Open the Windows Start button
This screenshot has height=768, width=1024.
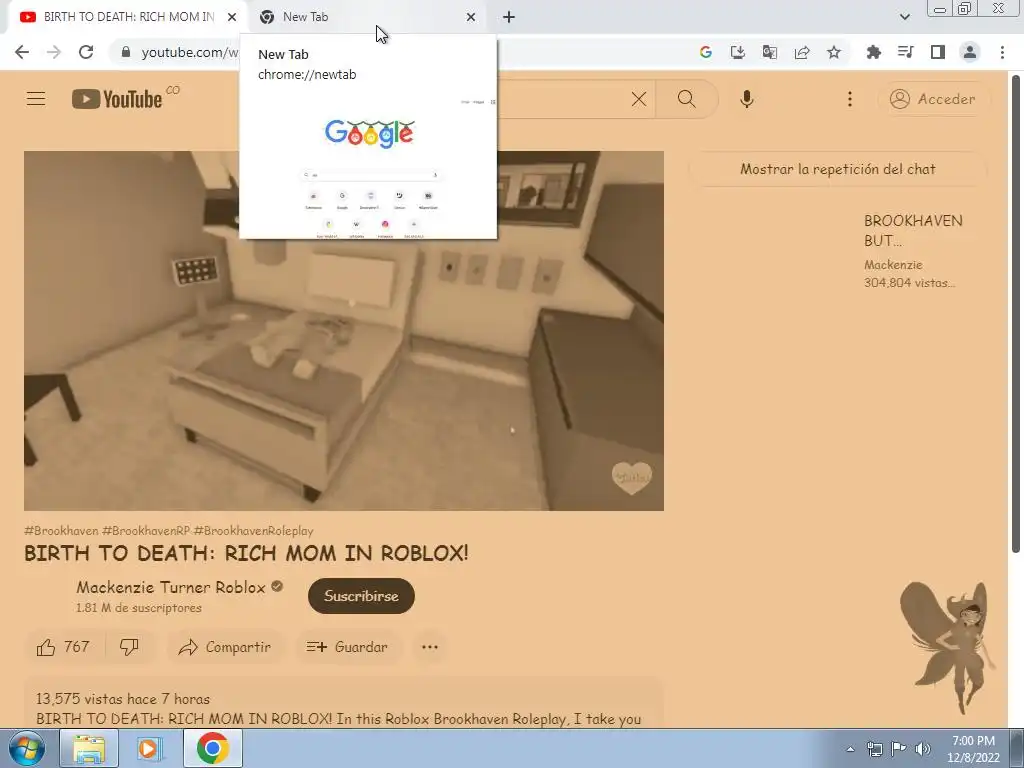coord(26,748)
